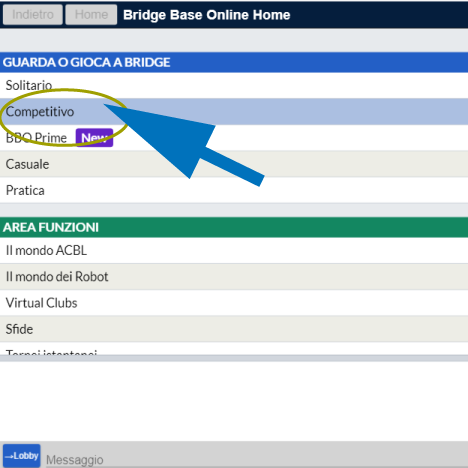
Task: Click the purple New badge
Action: coord(94,138)
